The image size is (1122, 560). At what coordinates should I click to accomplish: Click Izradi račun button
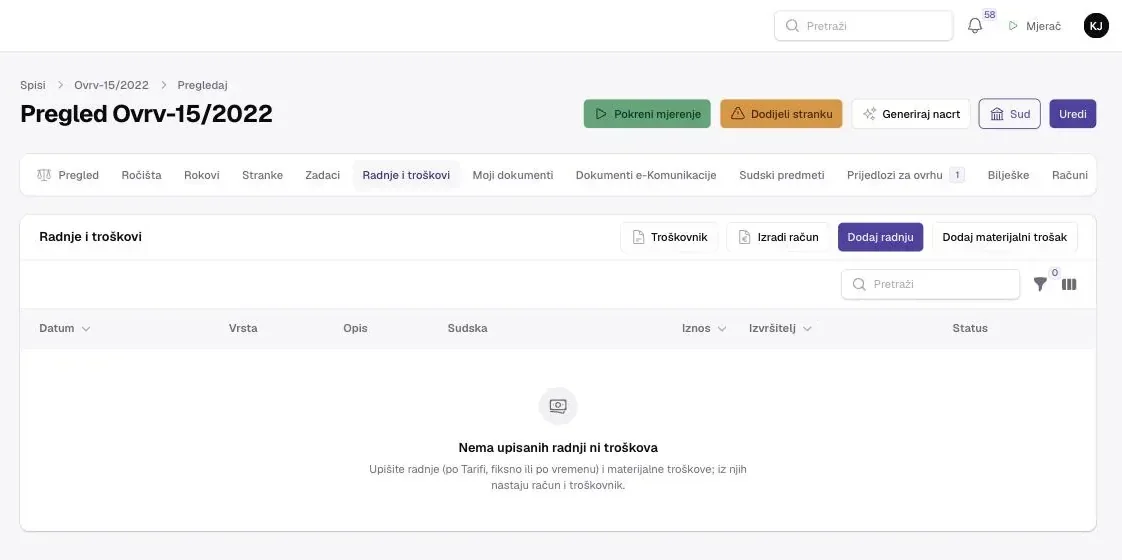778,237
